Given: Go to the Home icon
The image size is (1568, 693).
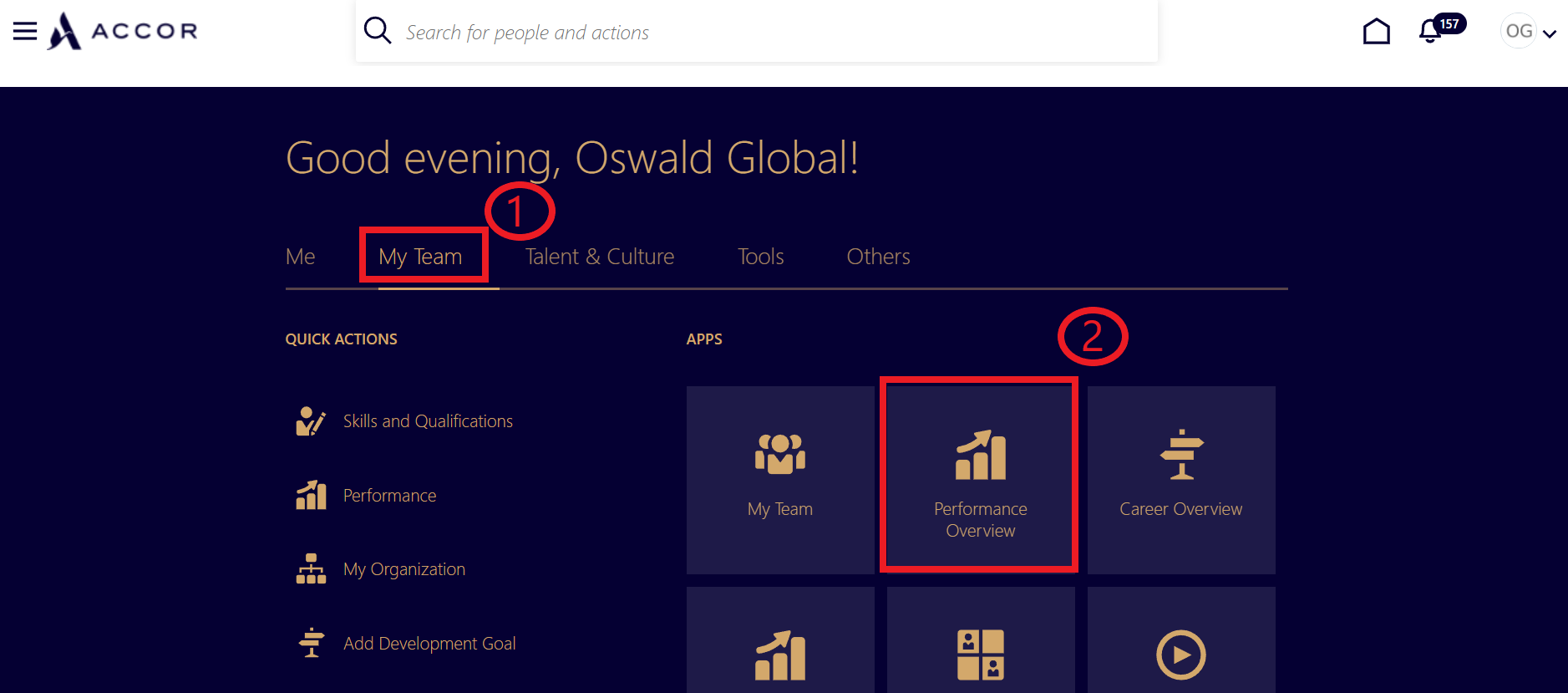Looking at the screenshot, I should [x=1376, y=32].
